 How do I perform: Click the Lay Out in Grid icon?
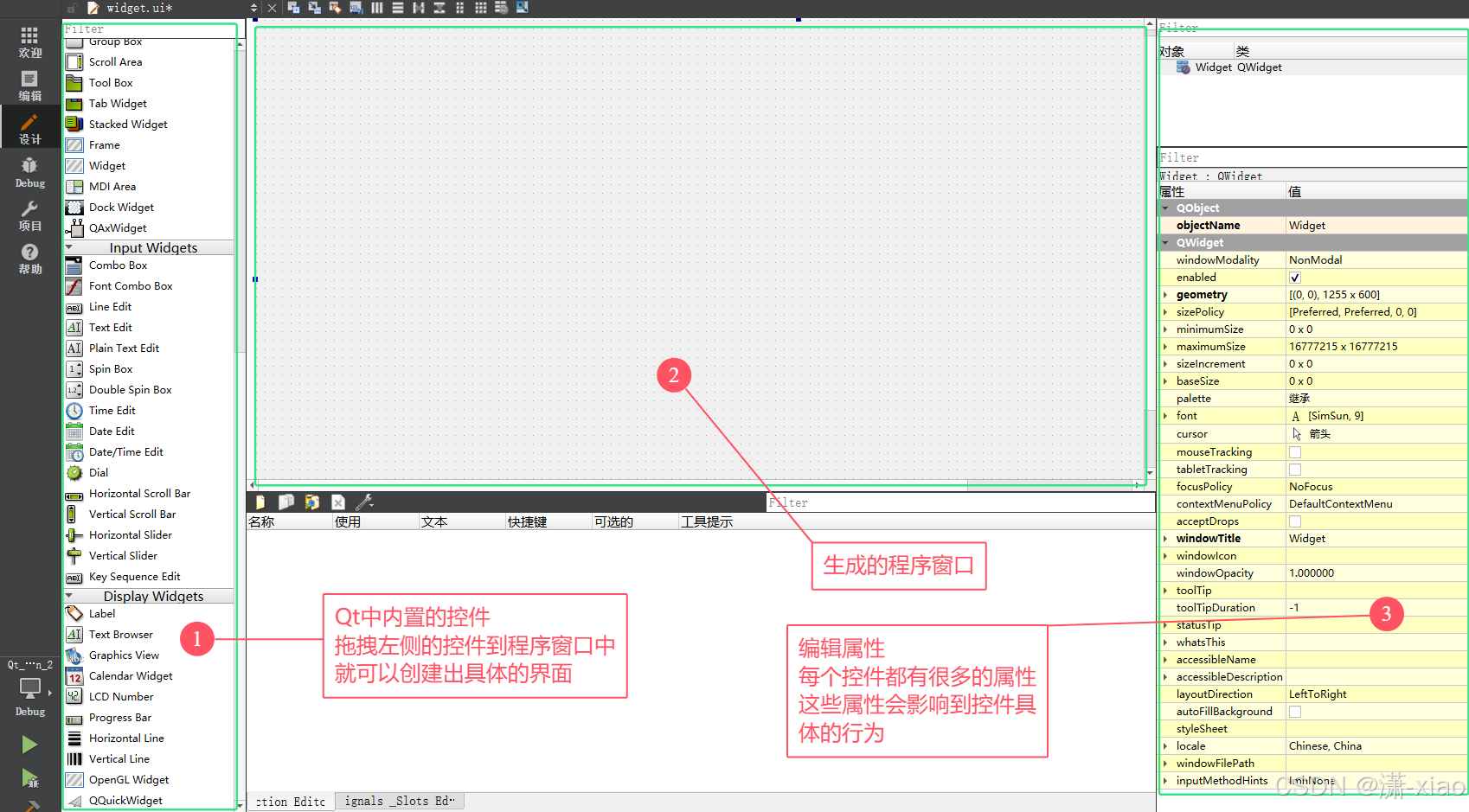point(480,8)
